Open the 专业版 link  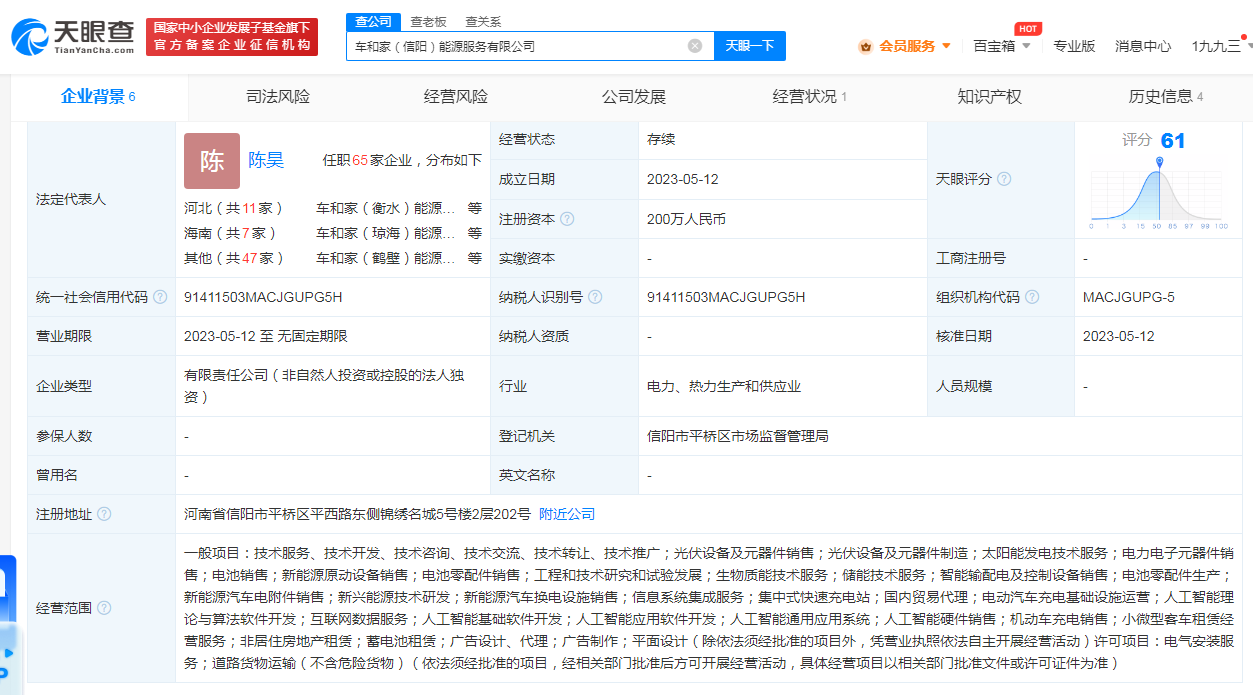[1074, 46]
